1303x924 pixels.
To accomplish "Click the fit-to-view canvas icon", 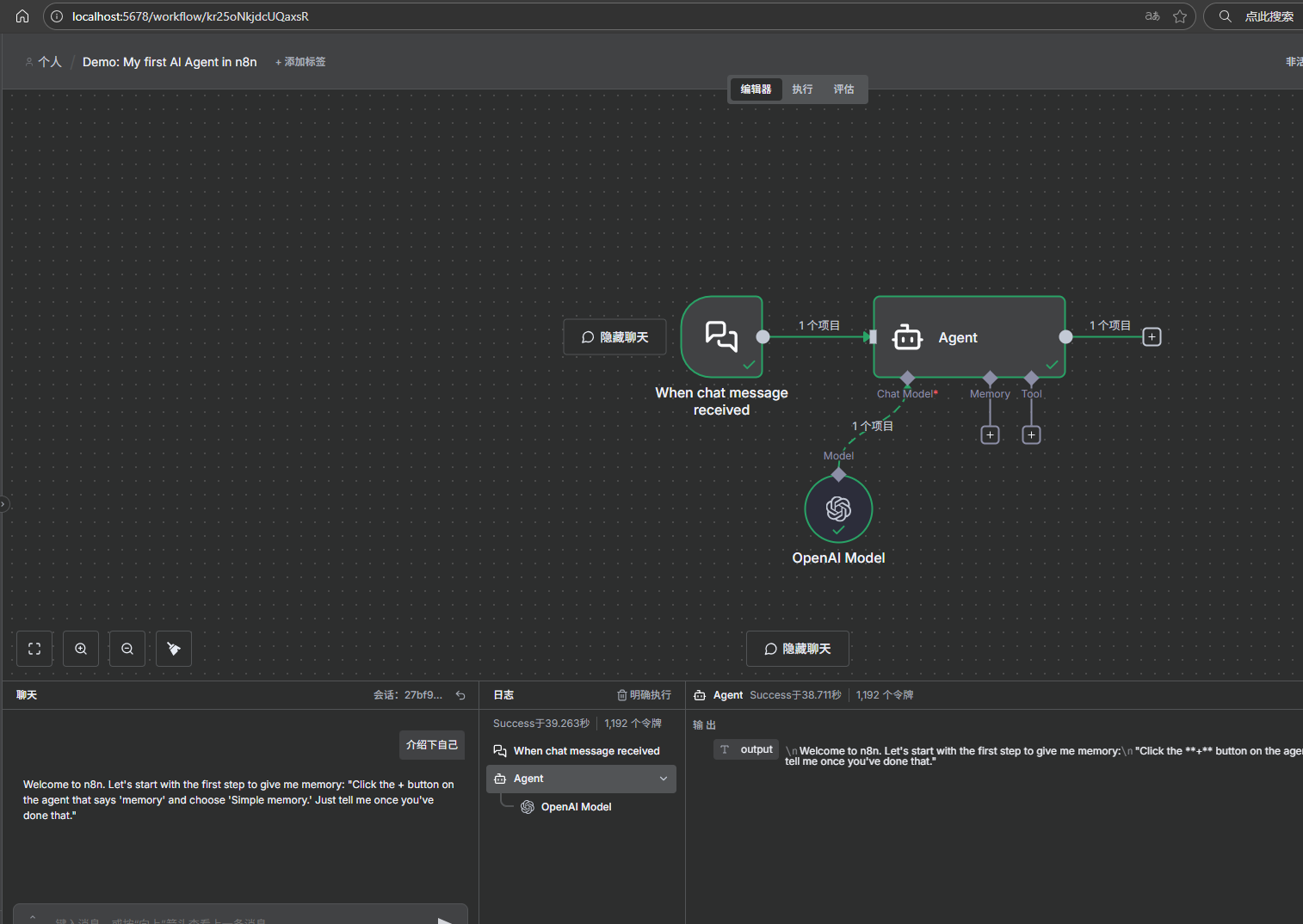I will (34, 649).
